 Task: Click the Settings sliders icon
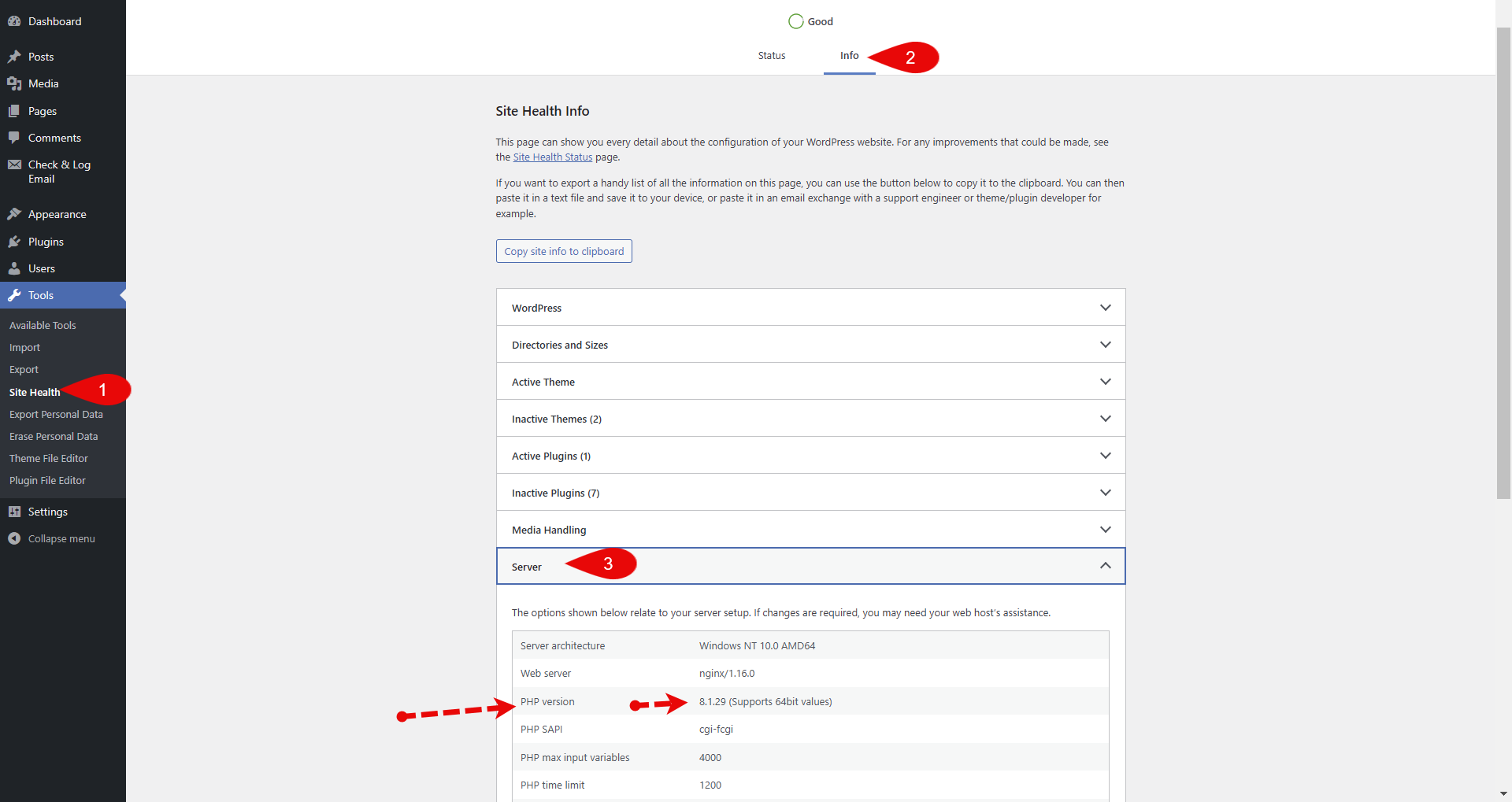[x=14, y=512]
